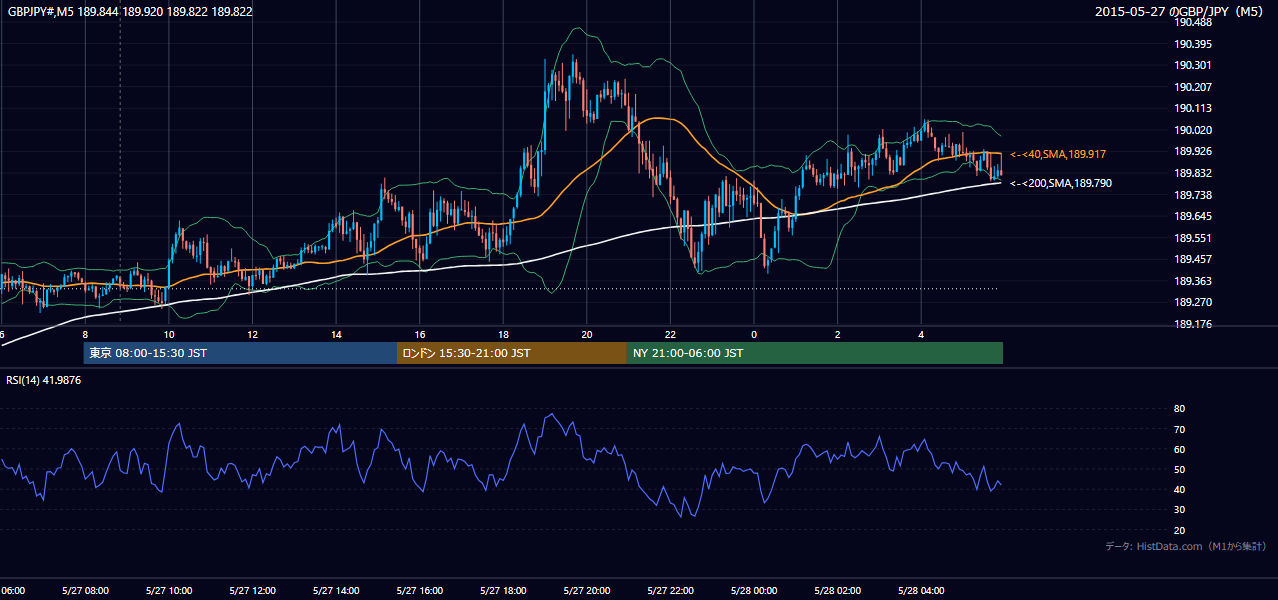
Task: Click the RSI scale value 30
Action: pyautogui.click(x=1180, y=510)
